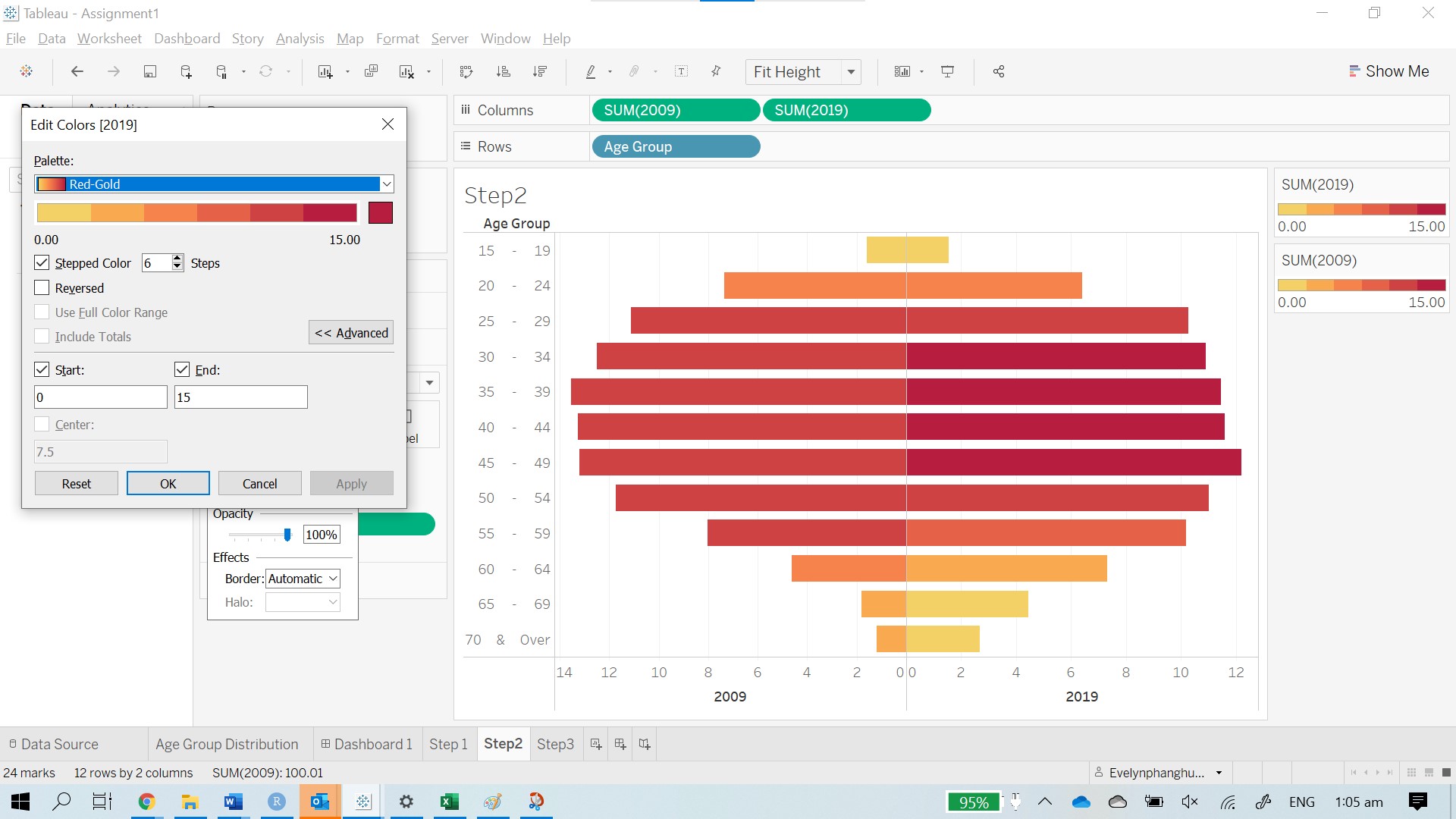Switch to the Step3 sheet tab

pyautogui.click(x=555, y=744)
